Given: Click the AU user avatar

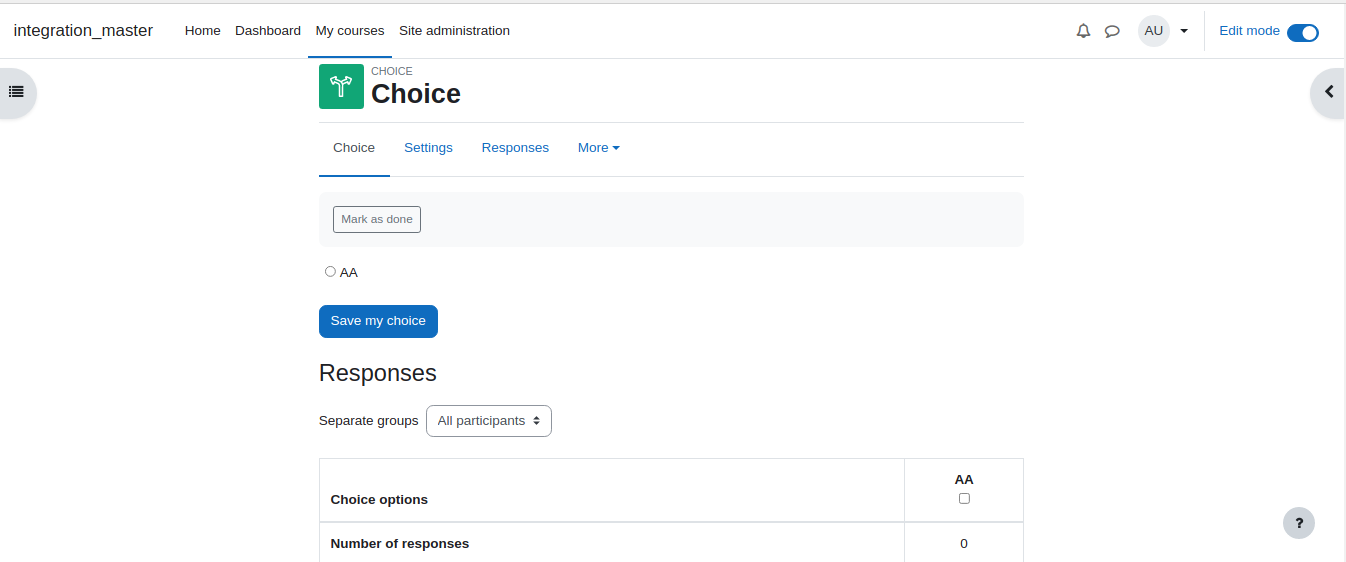Looking at the screenshot, I should [1154, 31].
